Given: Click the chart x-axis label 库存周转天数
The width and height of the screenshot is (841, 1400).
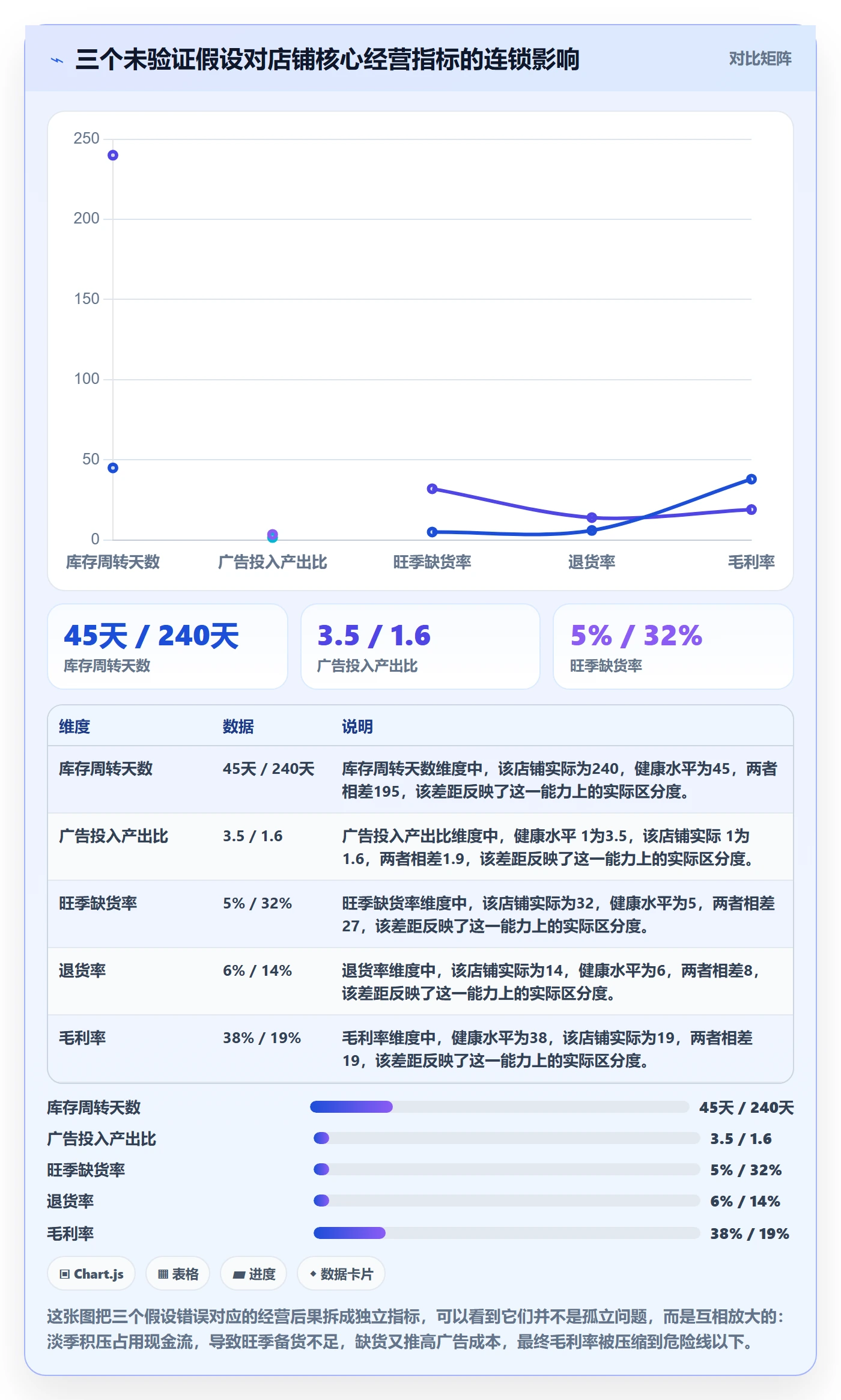Looking at the screenshot, I should [x=113, y=562].
